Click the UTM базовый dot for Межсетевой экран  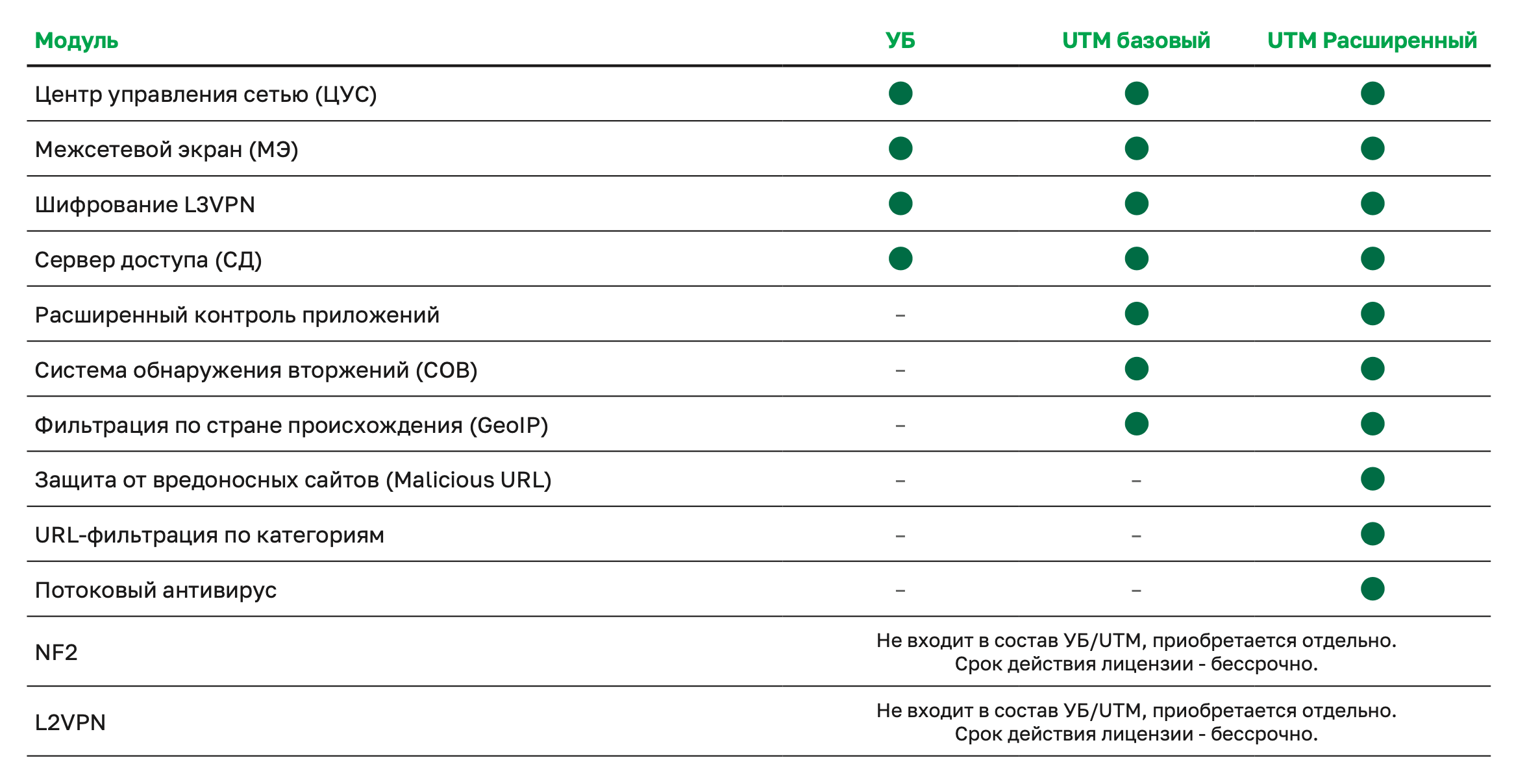point(1136,149)
